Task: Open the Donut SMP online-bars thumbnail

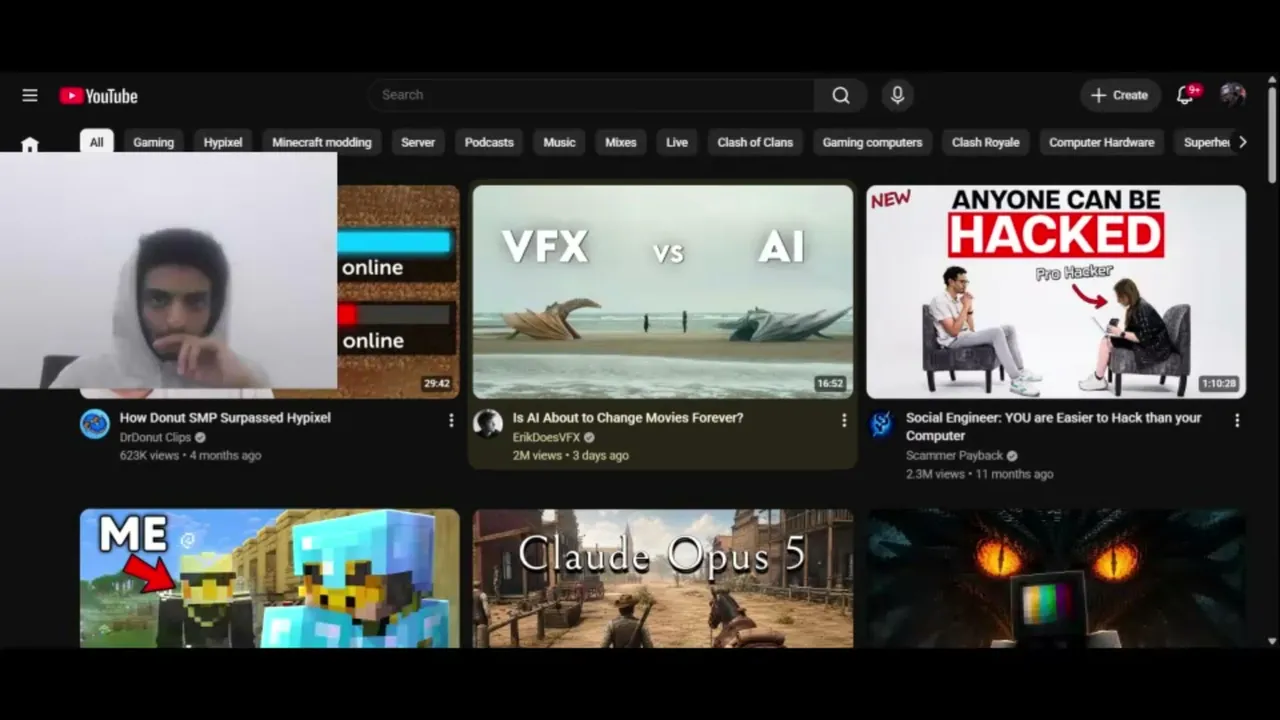Action: pyautogui.click(x=398, y=292)
